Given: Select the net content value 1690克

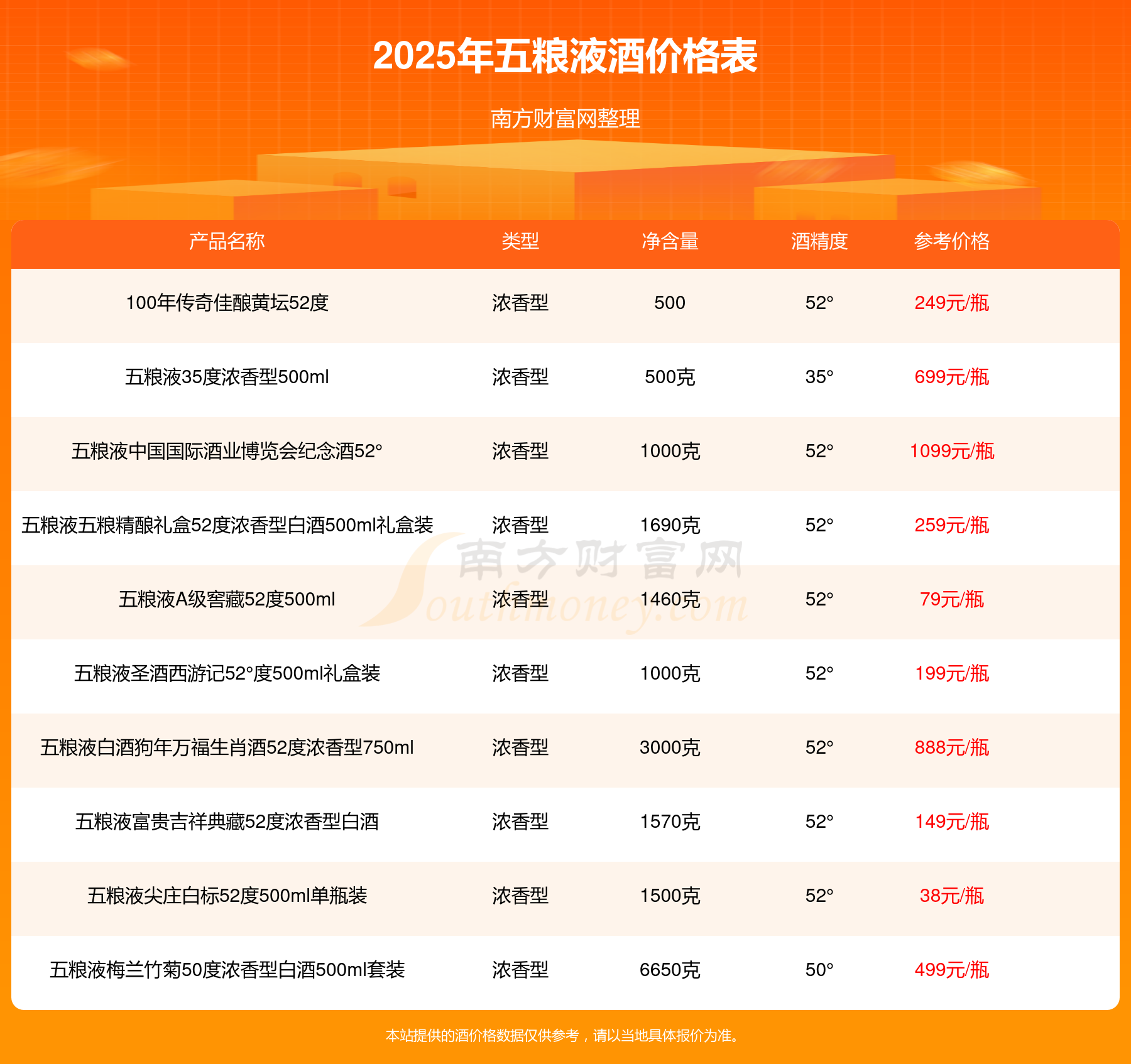Looking at the screenshot, I should pyautogui.click(x=670, y=525).
